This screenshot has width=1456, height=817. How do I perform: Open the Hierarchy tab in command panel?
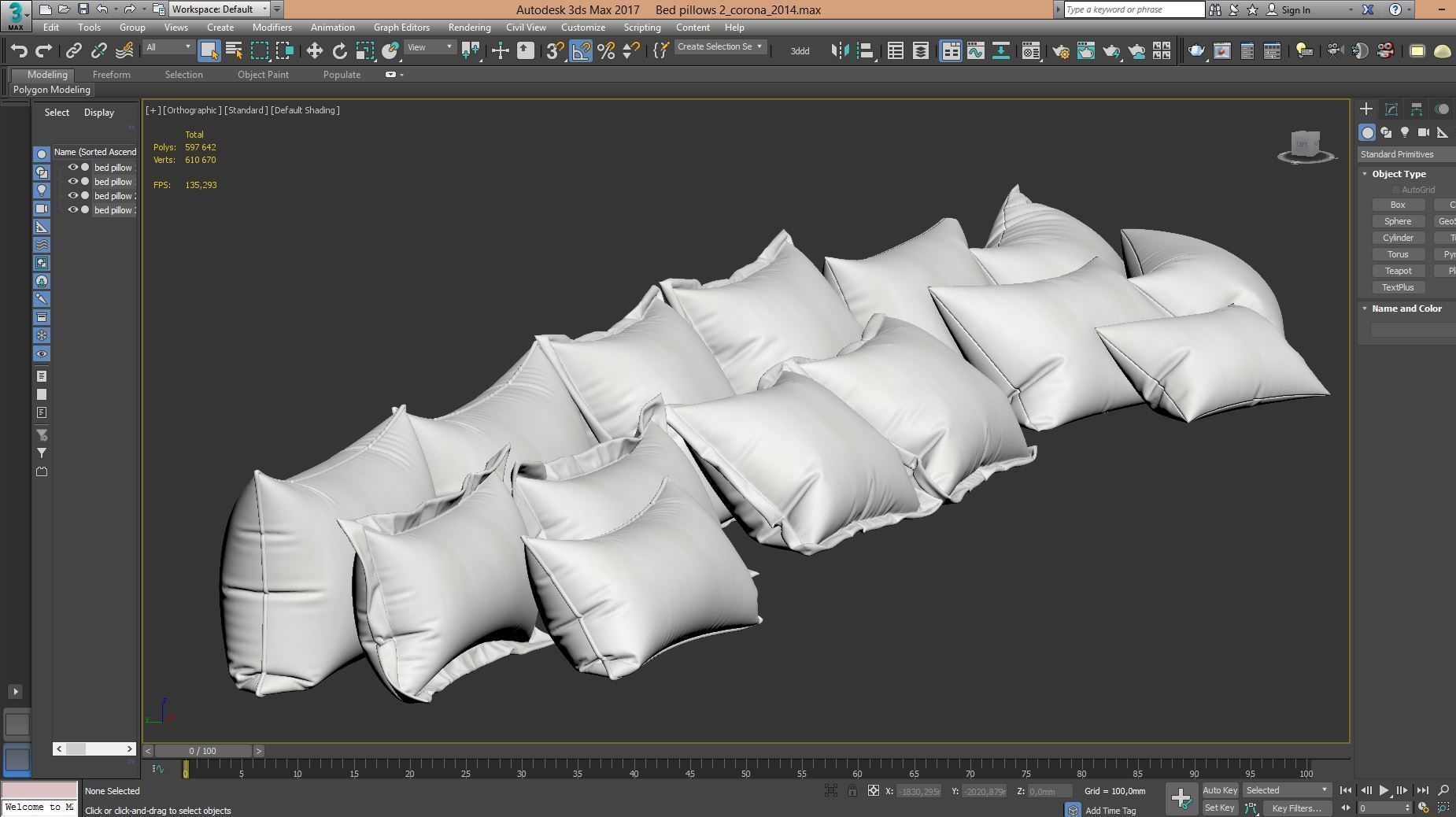(x=1417, y=109)
